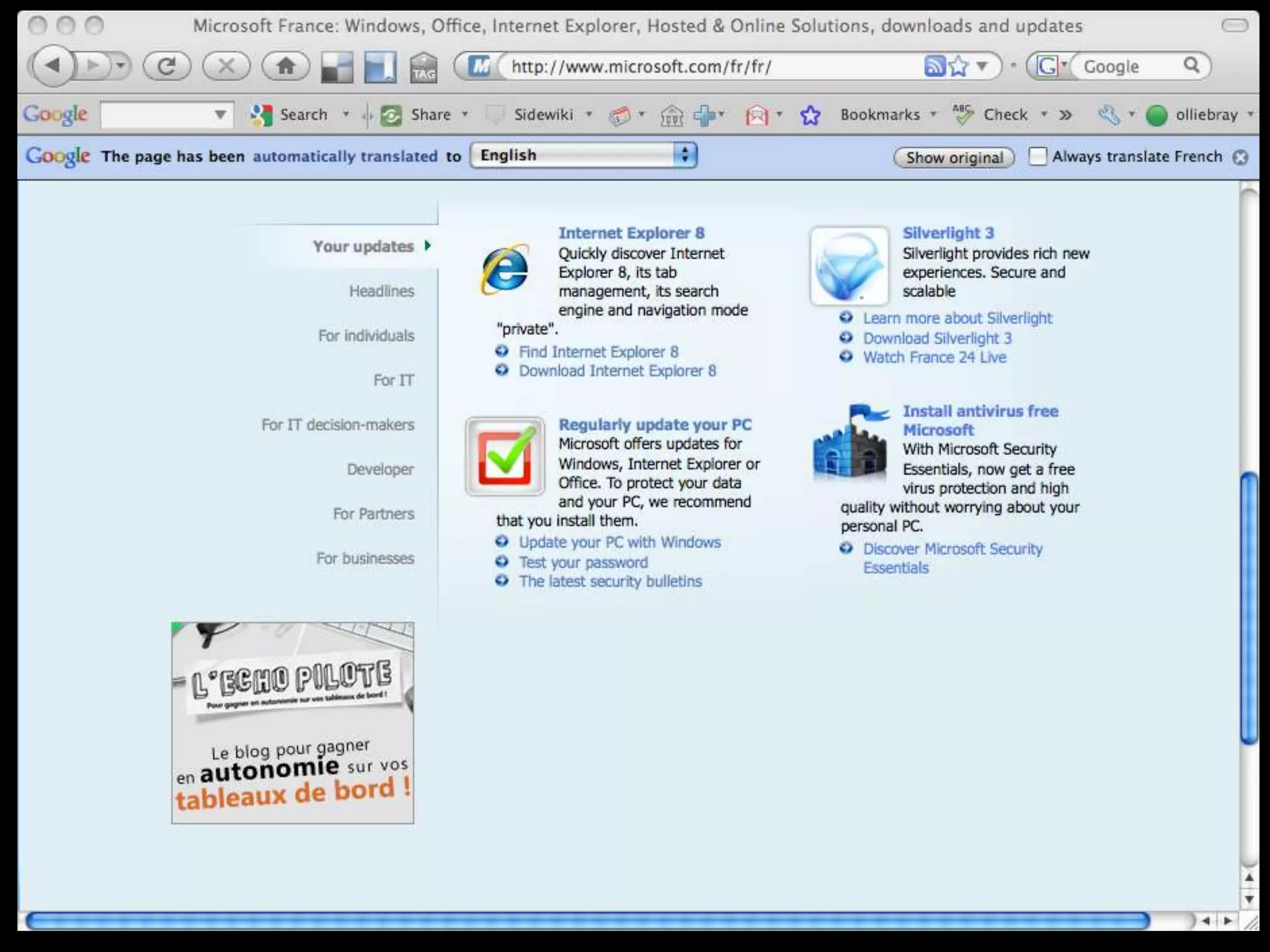Click the Google Toolbar wrench settings icon
Screen dimensions: 1270x952
tap(1109, 115)
